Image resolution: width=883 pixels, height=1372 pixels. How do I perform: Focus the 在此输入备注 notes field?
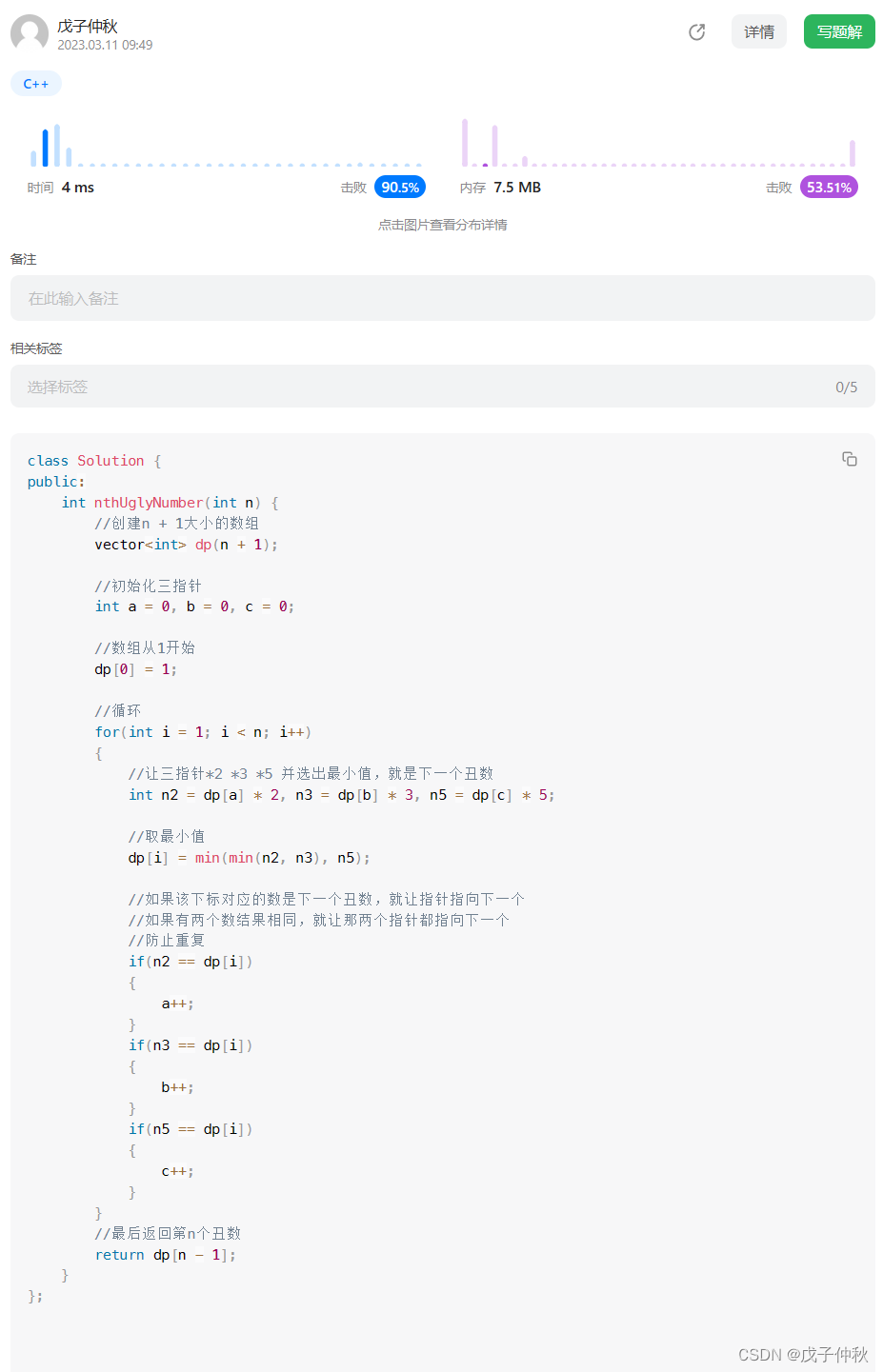pos(443,298)
